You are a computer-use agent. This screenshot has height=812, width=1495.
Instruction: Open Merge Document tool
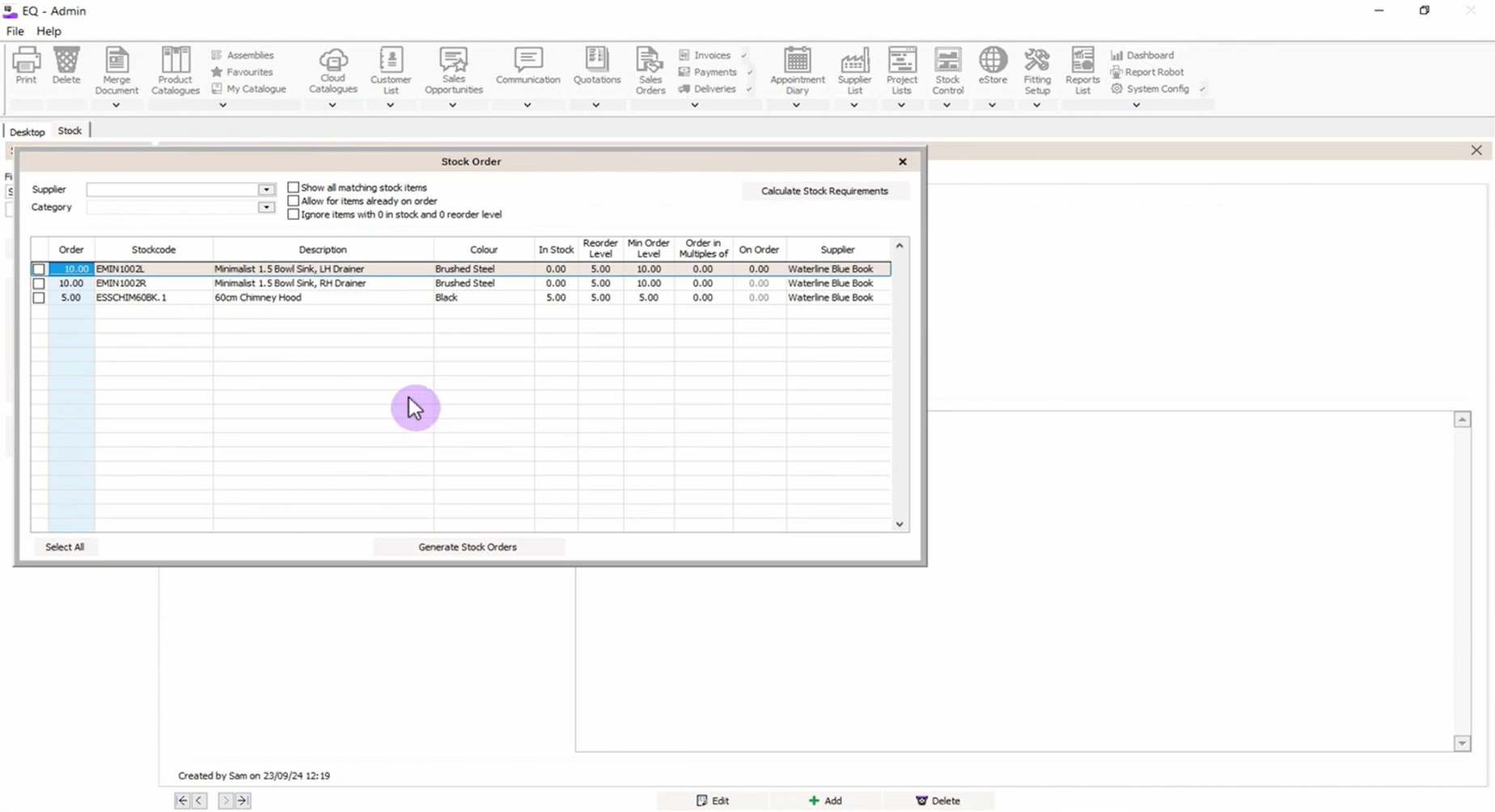[116, 71]
